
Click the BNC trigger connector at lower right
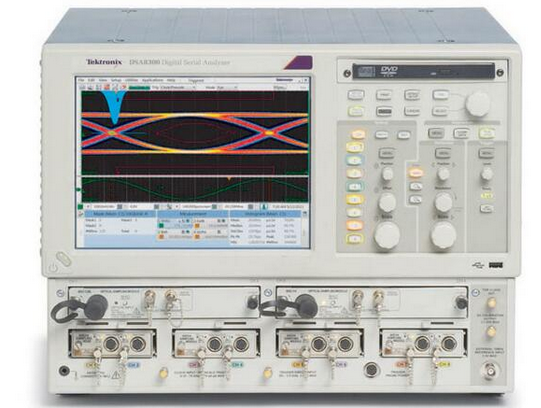click(490, 370)
